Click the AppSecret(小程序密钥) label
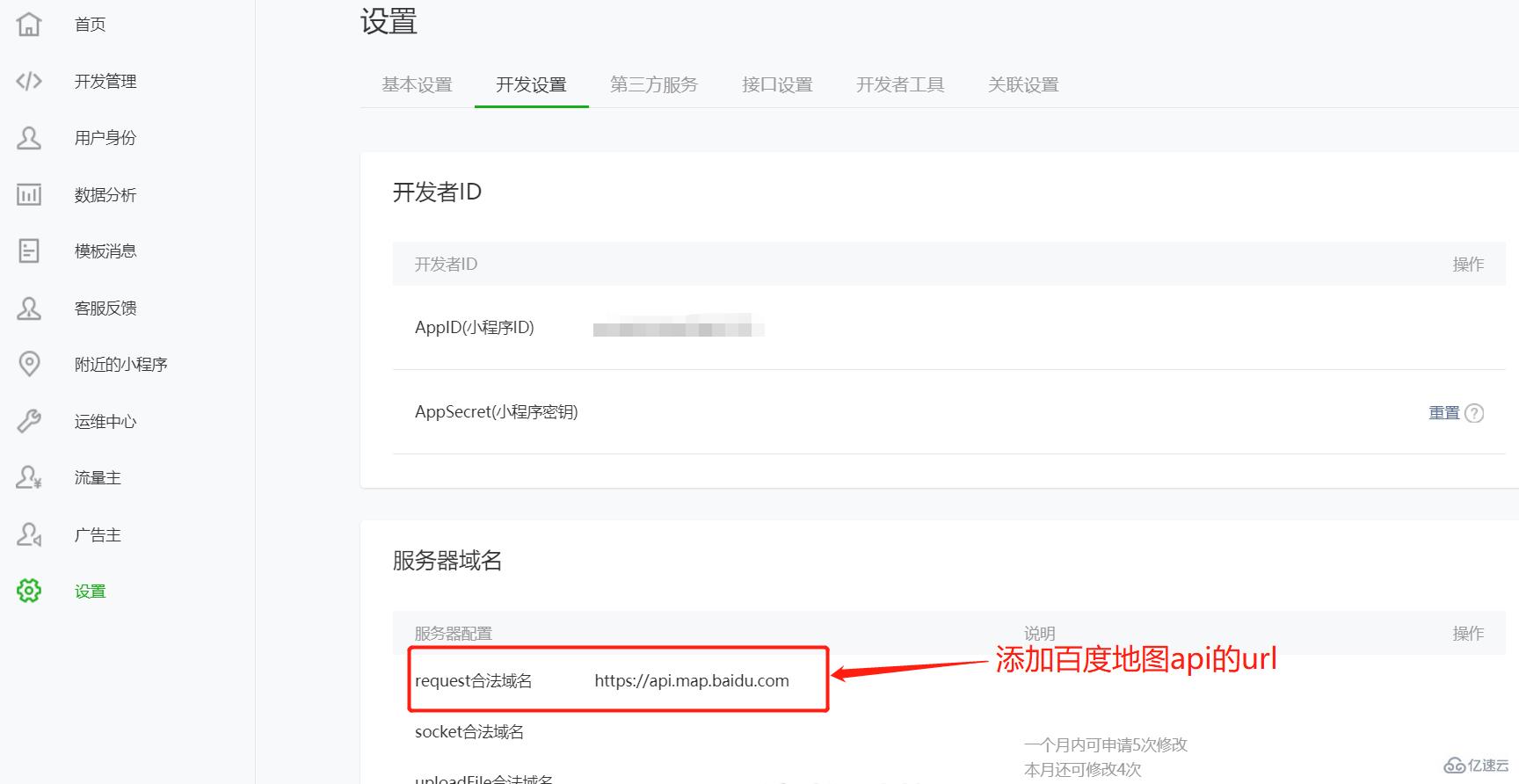The image size is (1519, 784). pyautogui.click(x=497, y=412)
